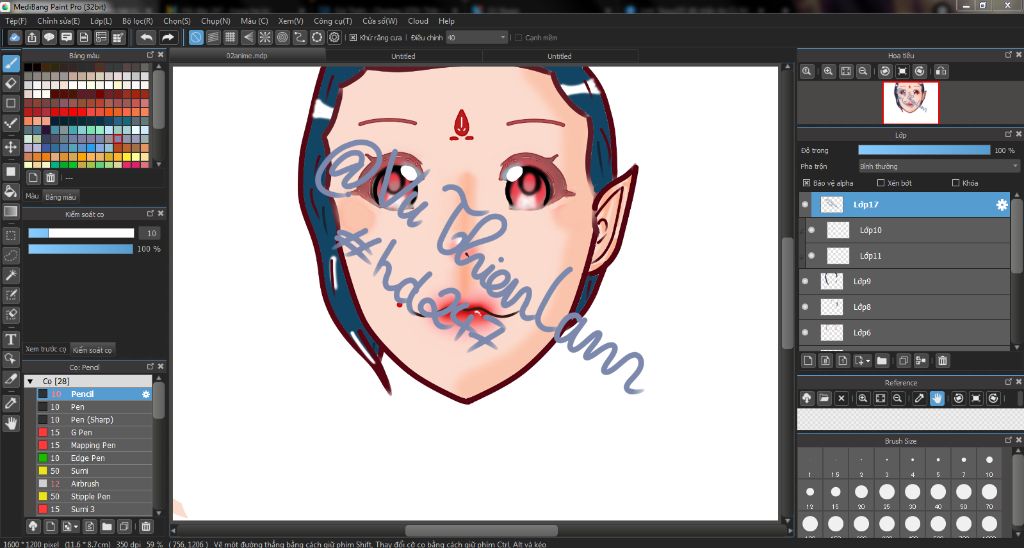Open settings gear for layer Lớp17
This screenshot has height=548, width=1024.
(x=1001, y=205)
